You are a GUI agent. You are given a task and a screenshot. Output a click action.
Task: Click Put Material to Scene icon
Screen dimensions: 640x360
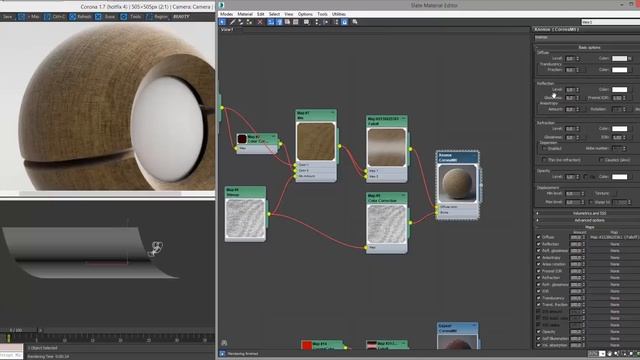pyautogui.click(x=240, y=22)
